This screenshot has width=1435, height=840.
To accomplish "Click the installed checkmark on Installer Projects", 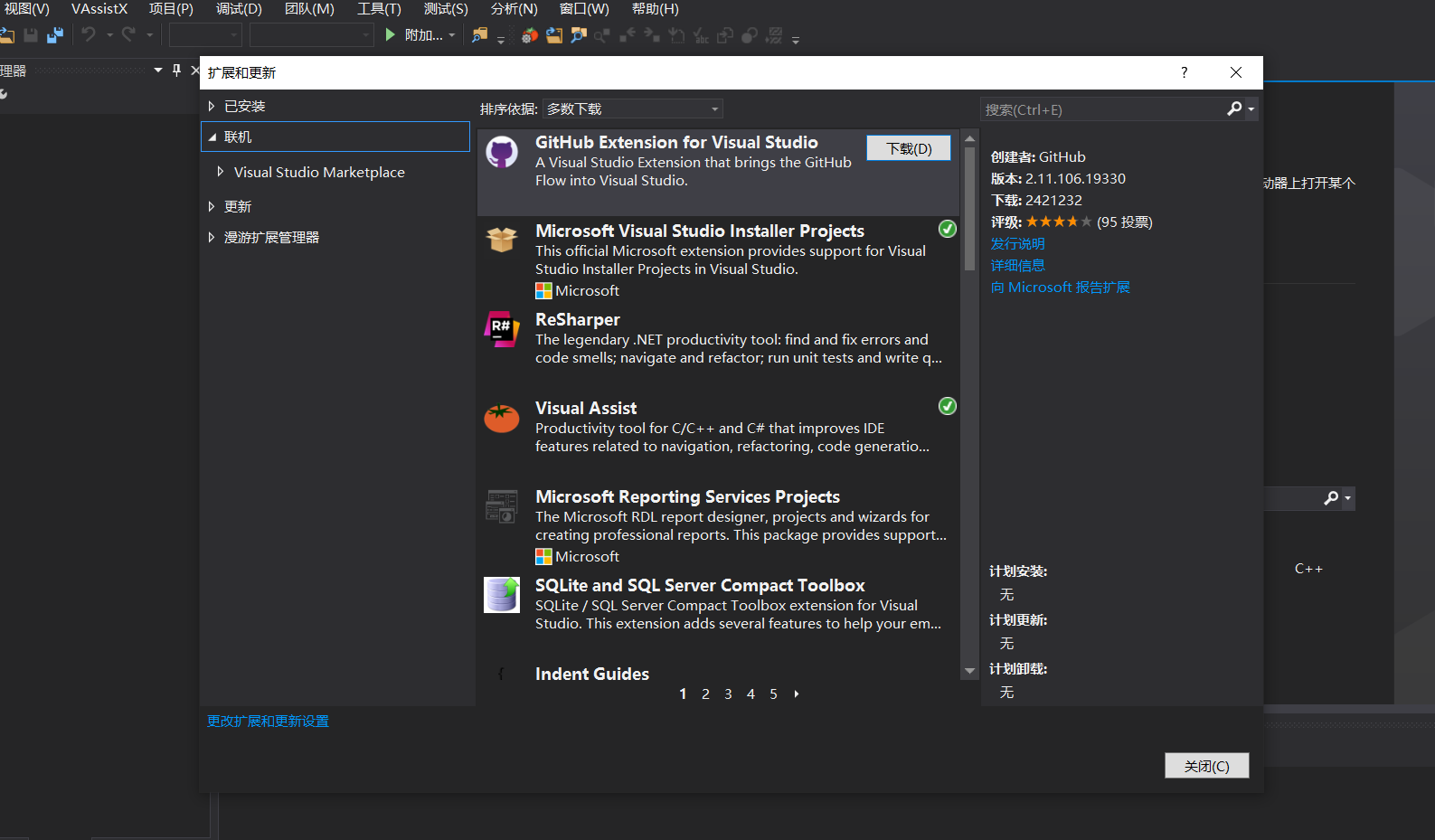I will click(947, 229).
